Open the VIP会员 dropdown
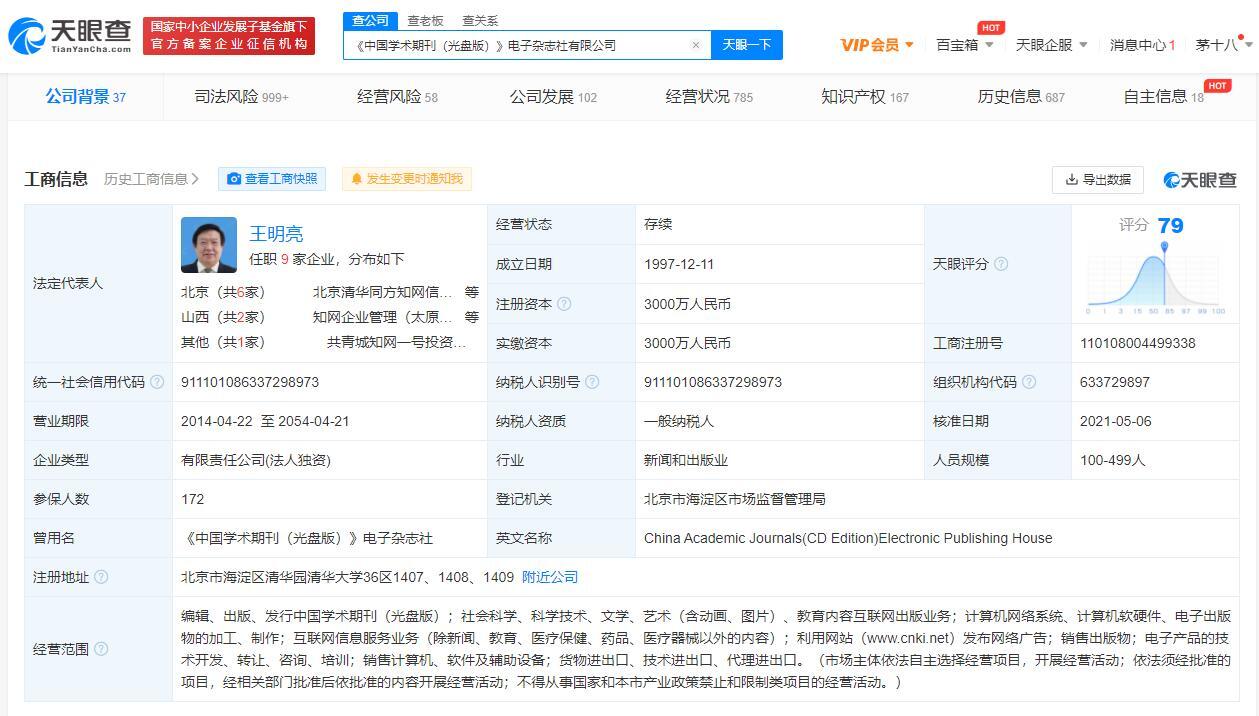 pos(877,45)
